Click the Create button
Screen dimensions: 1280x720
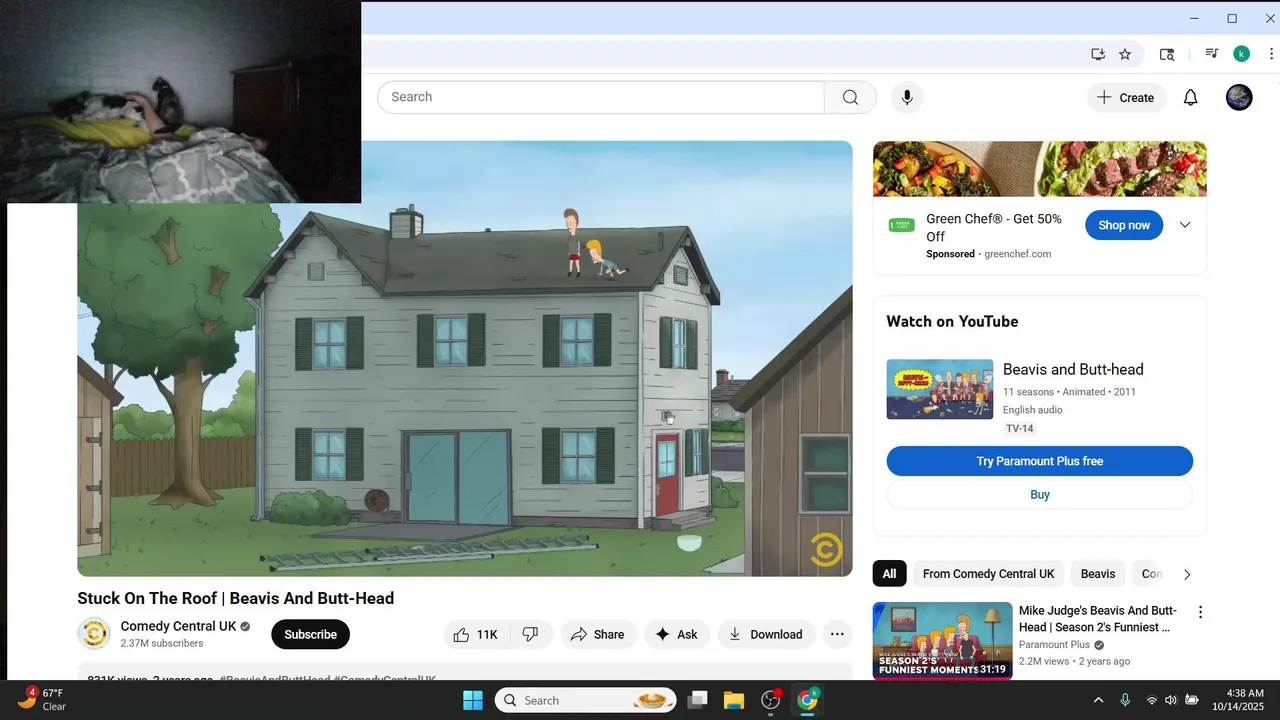[1126, 97]
